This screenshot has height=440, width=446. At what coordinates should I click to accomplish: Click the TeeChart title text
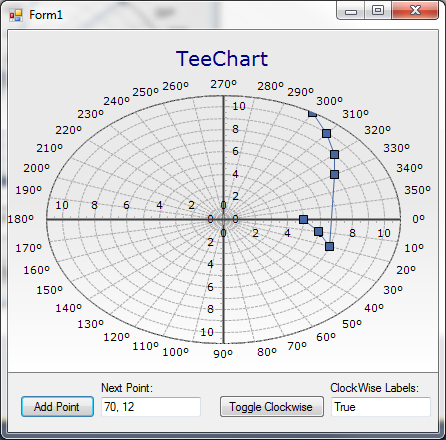[x=222, y=59]
